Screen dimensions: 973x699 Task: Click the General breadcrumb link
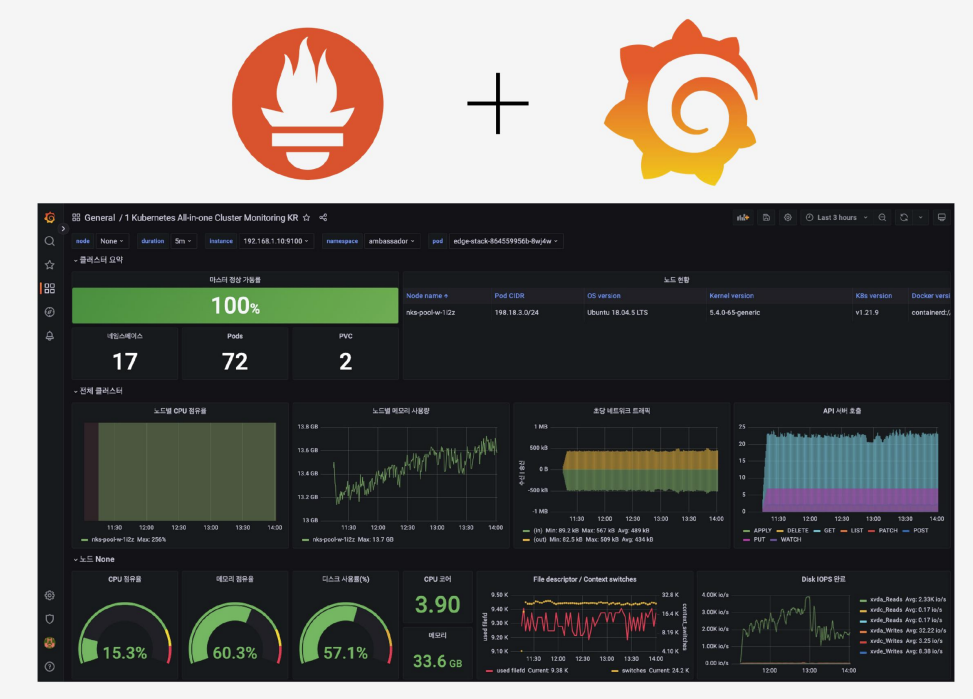point(100,218)
